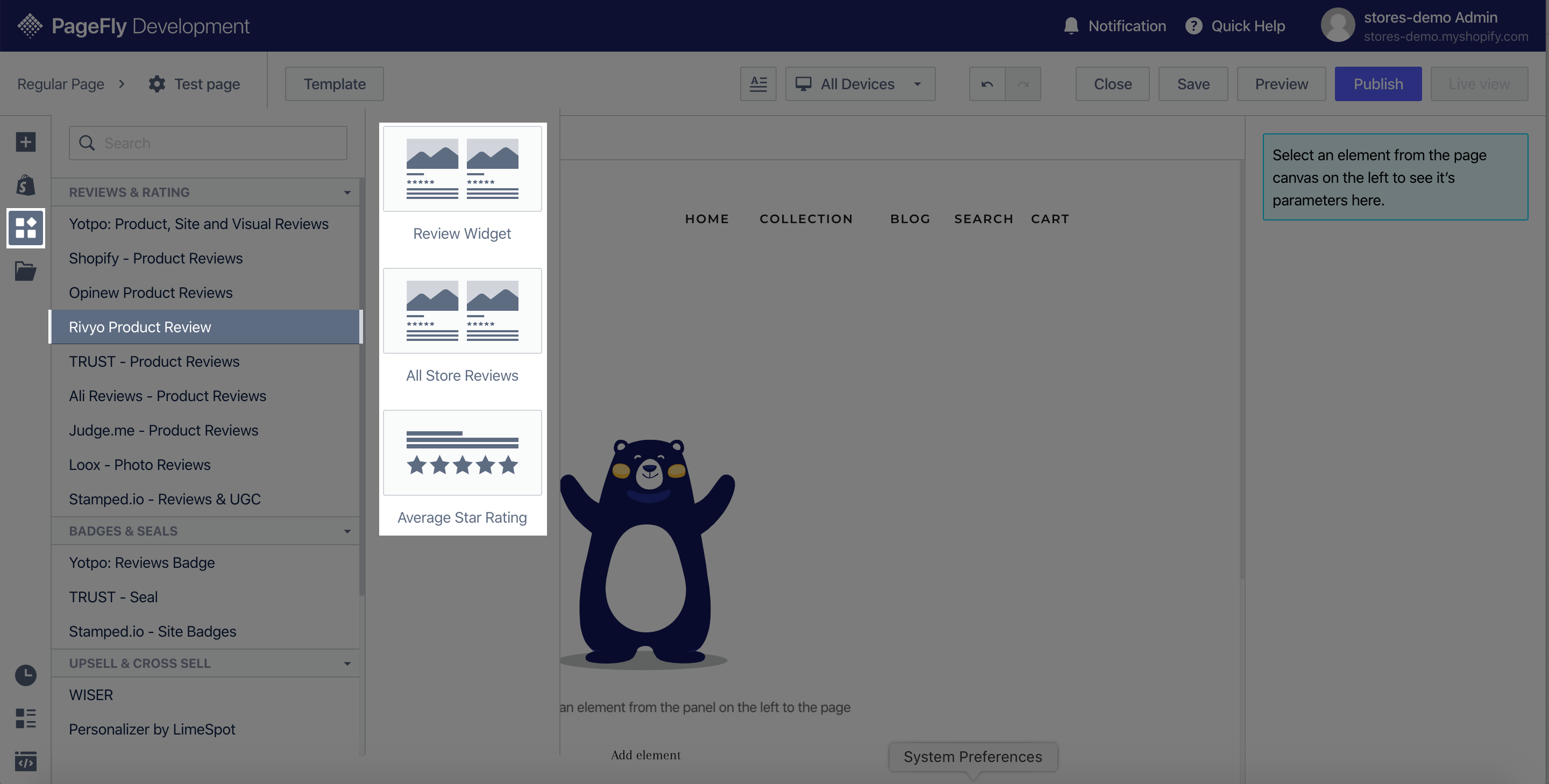The image size is (1549, 784).
Task: Open the custom code editor icon
Action: pos(25,761)
